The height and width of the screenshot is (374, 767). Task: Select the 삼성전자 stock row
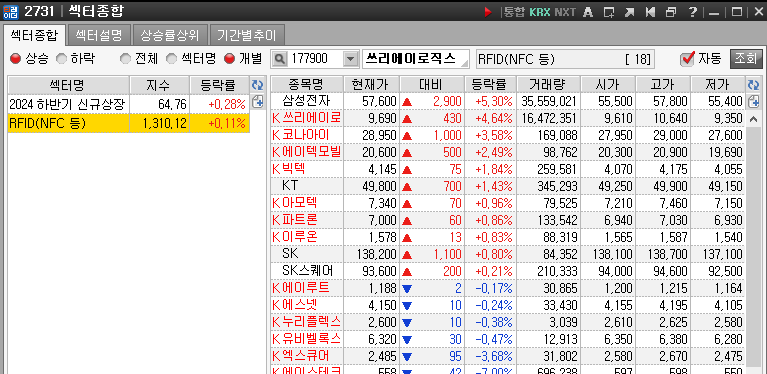pos(508,102)
